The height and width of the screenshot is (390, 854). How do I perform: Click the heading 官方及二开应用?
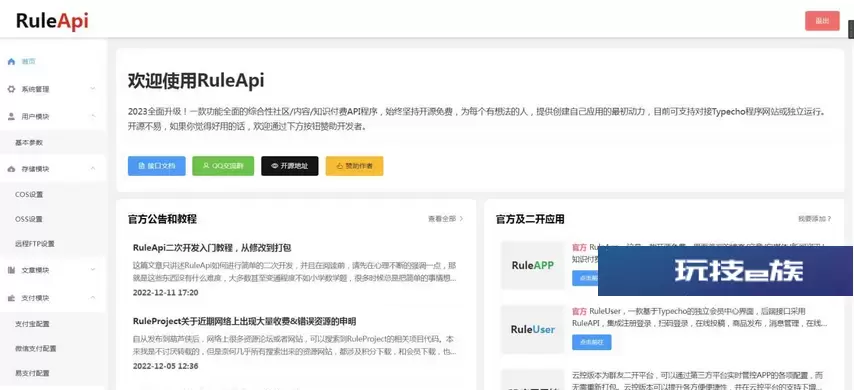coord(530,219)
